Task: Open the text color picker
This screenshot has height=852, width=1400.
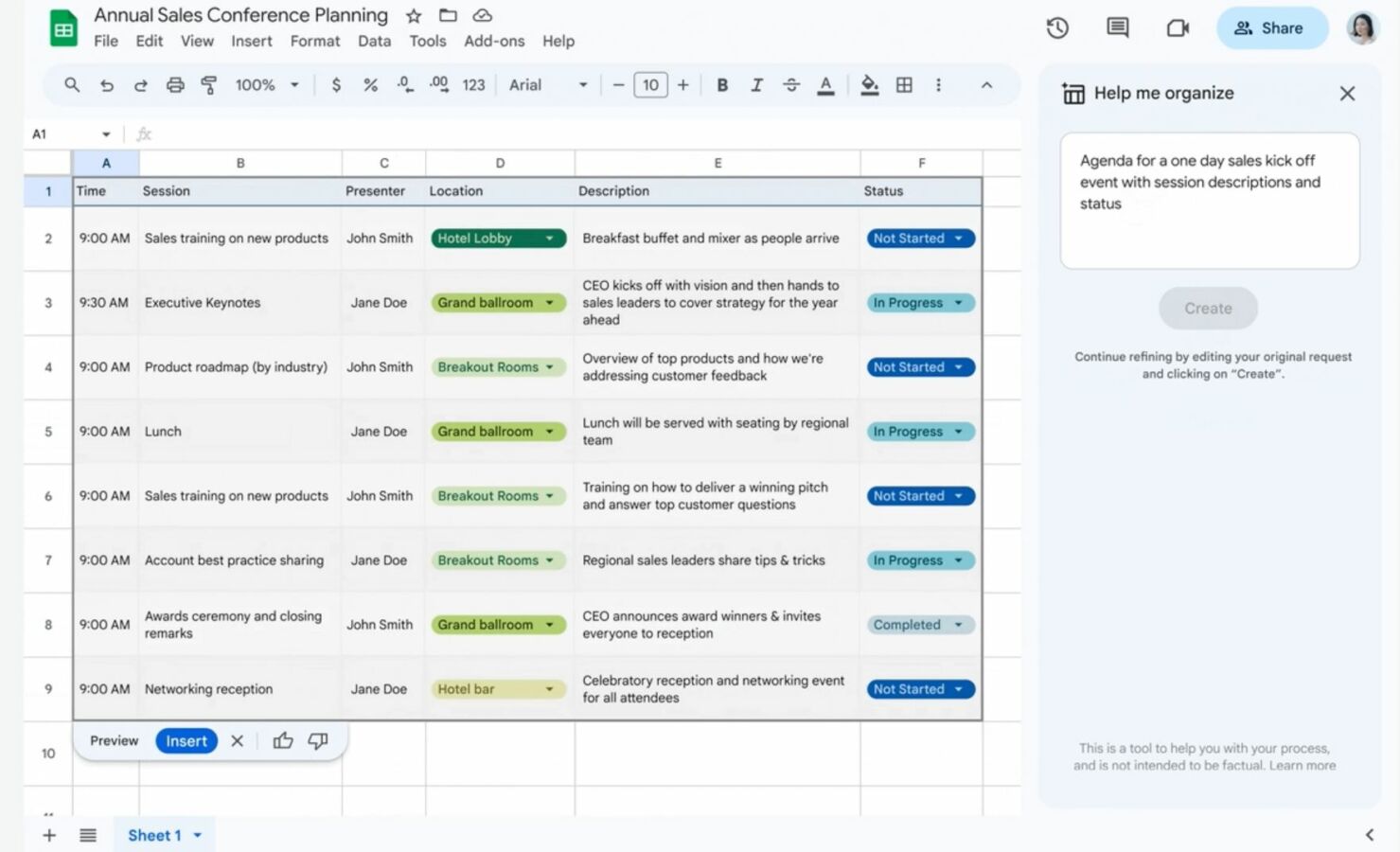Action: pyautogui.click(x=825, y=85)
